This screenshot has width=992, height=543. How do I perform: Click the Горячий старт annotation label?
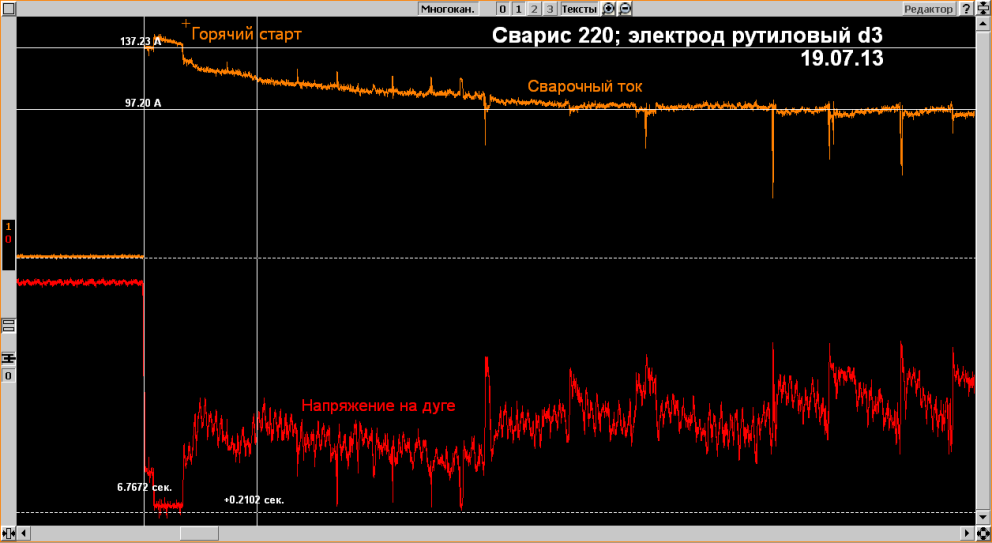[246, 34]
